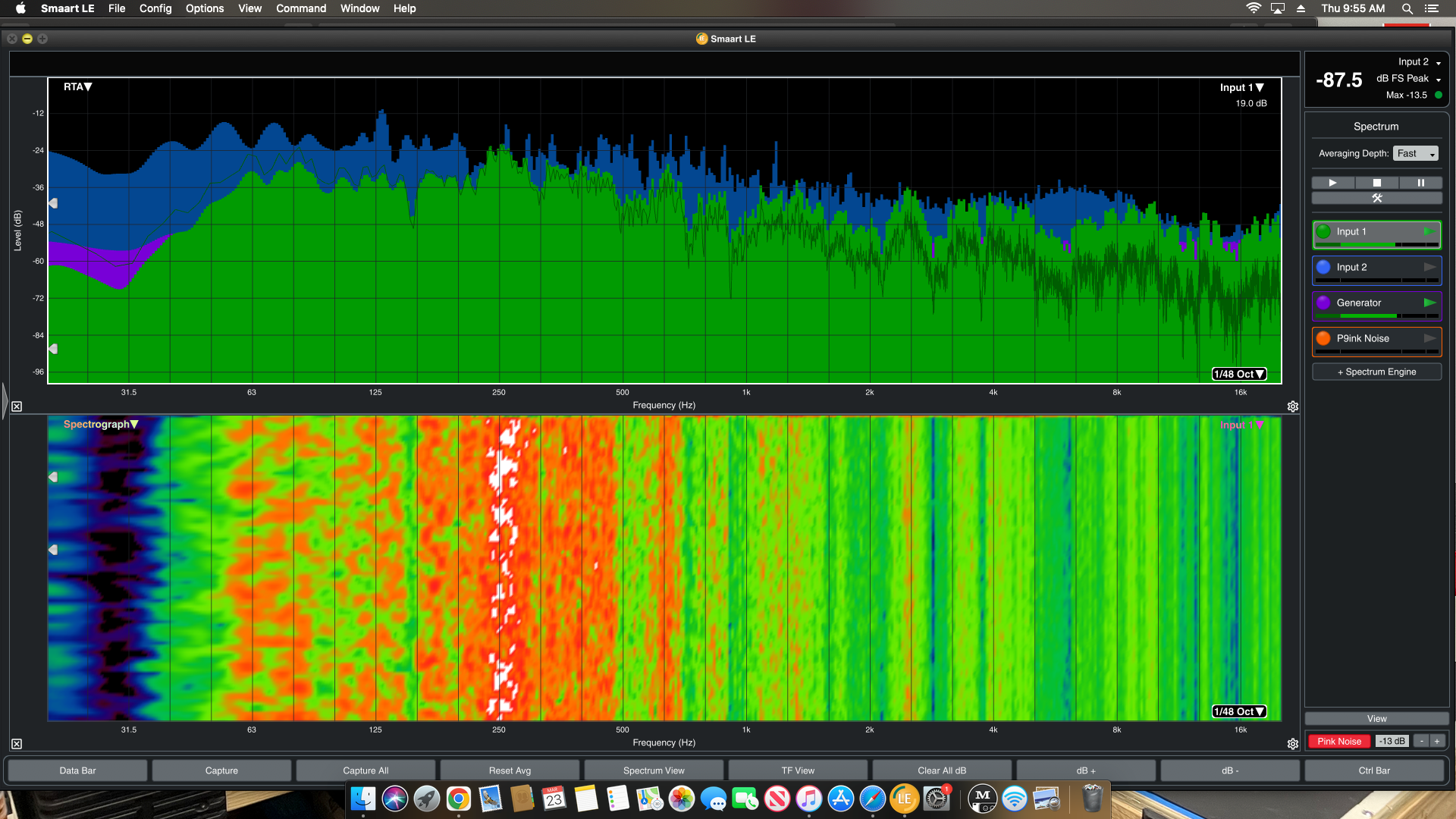This screenshot has height=819, width=1456.
Task: Toggle the P9ink Noise engine run arrow
Action: point(1429,338)
